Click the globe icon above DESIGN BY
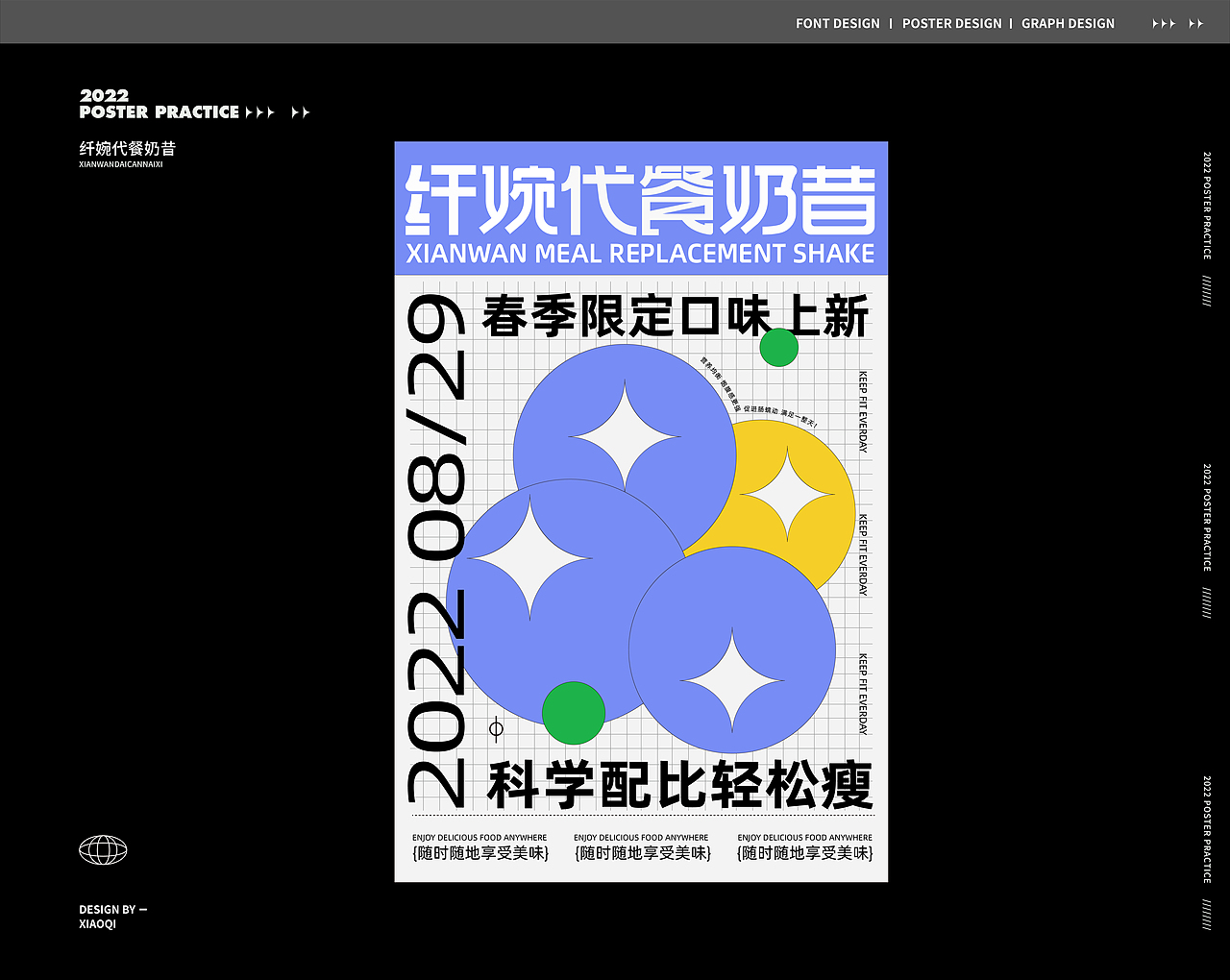 pyautogui.click(x=103, y=849)
